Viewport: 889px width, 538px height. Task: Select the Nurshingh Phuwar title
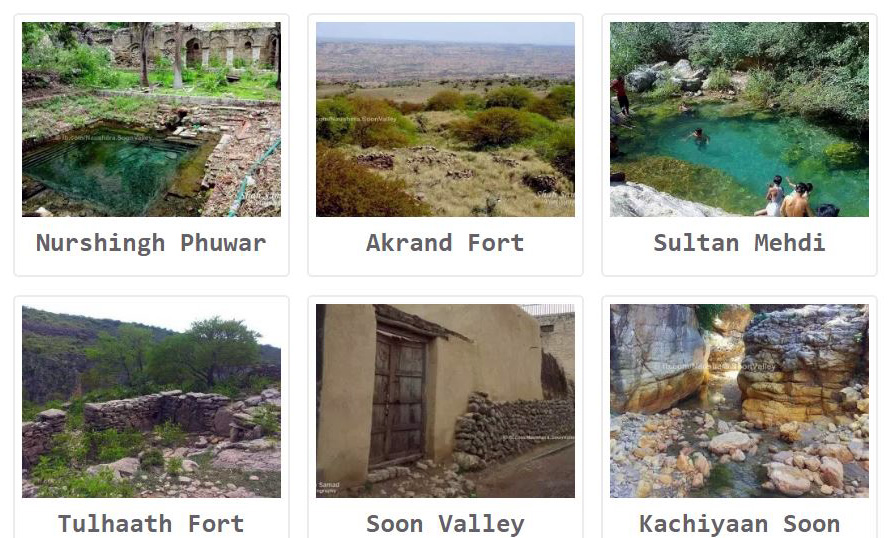[x=151, y=243]
